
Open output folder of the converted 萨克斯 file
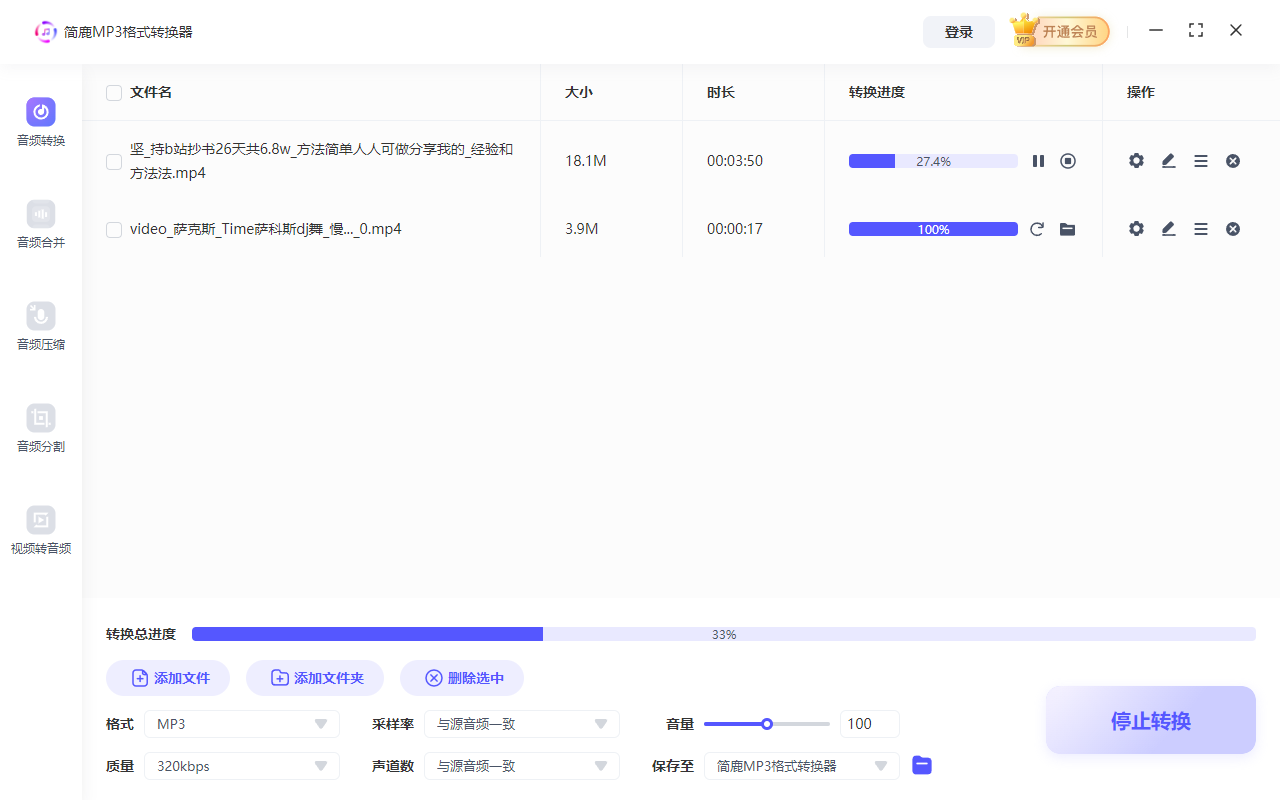tap(1067, 228)
